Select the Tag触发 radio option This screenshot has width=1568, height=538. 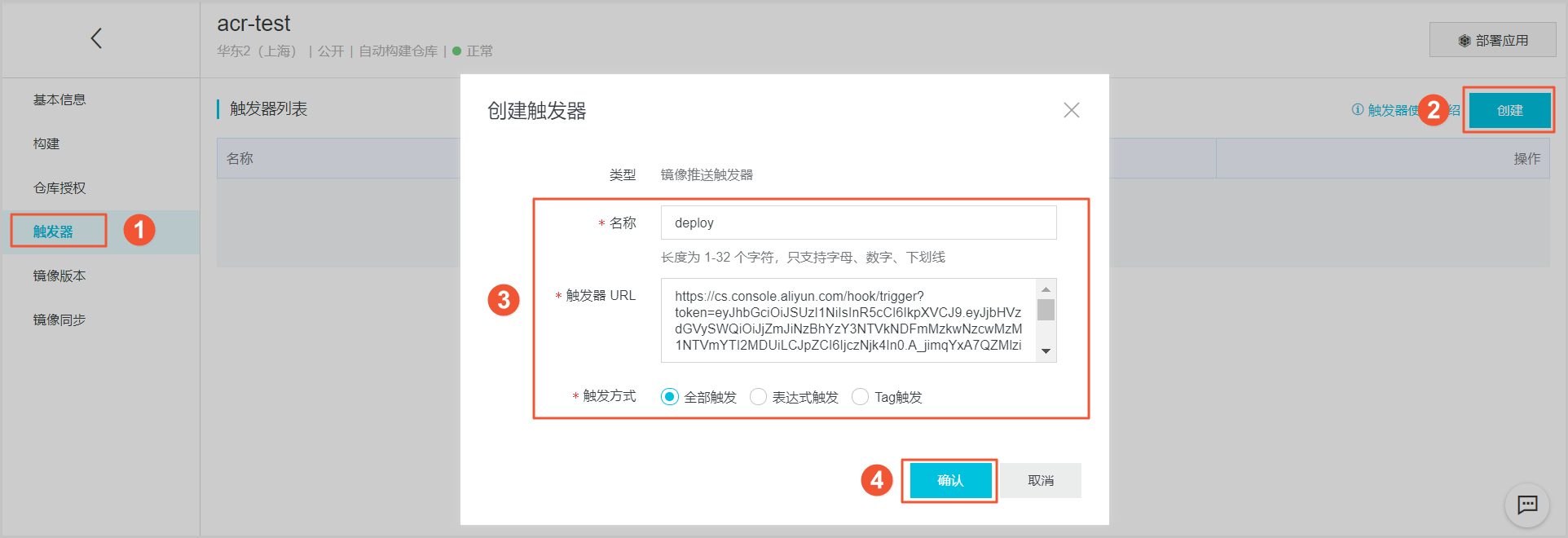[860, 397]
